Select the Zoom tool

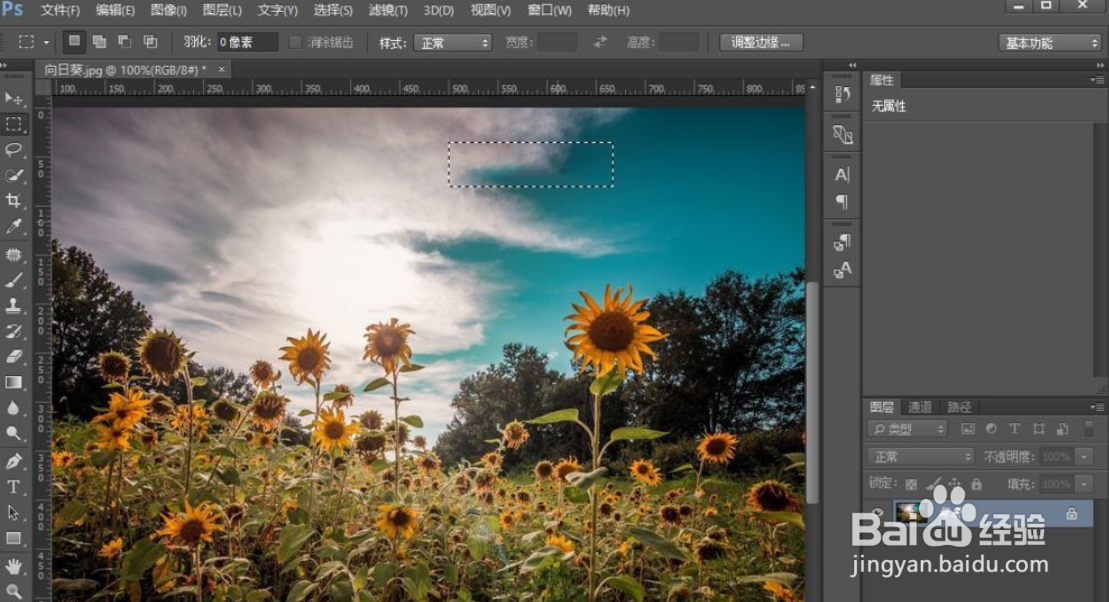click(x=13, y=591)
